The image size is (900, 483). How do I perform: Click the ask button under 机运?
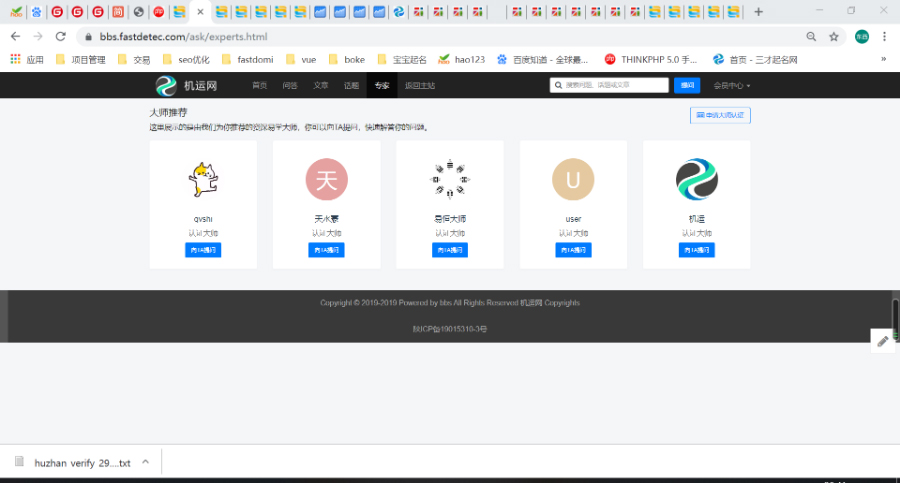[696, 250]
